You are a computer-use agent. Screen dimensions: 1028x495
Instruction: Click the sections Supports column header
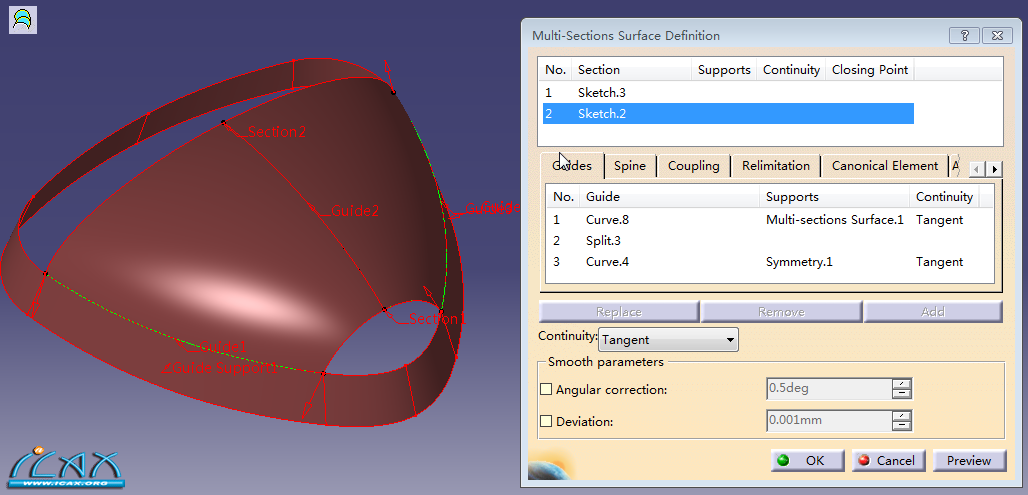[x=724, y=69]
